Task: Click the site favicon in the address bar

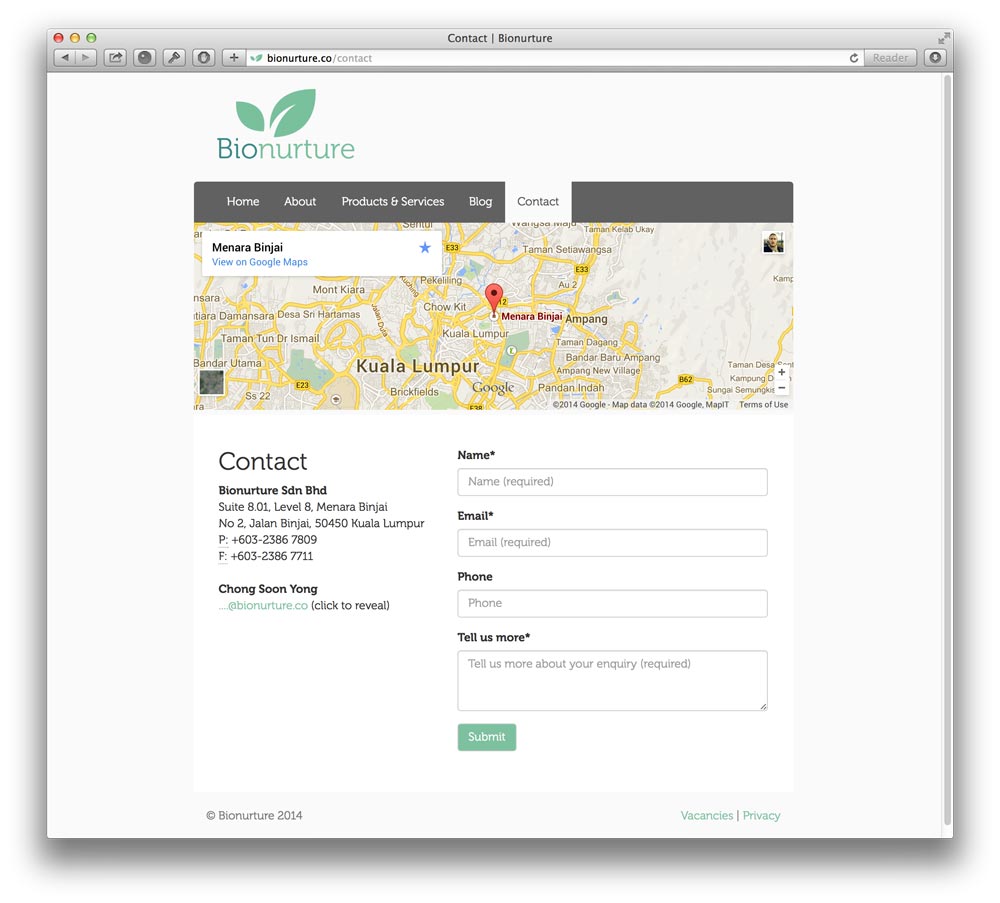Action: pos(256,58)
